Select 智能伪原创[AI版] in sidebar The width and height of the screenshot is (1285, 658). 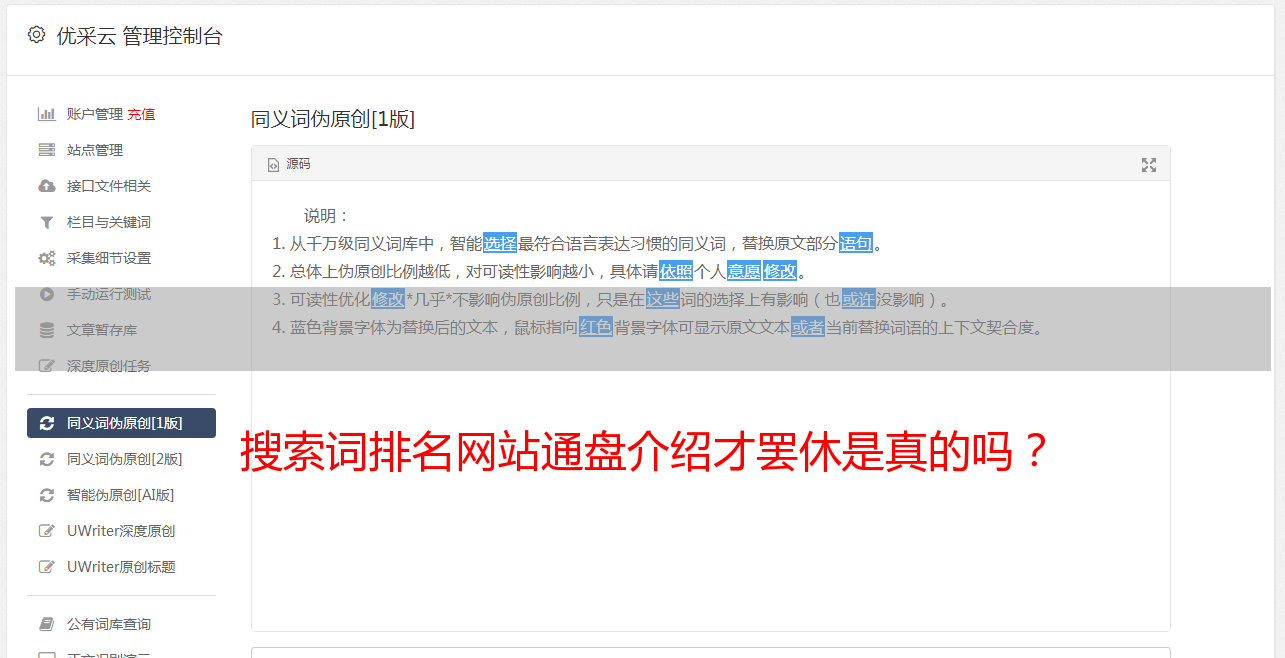pos(120,495)
